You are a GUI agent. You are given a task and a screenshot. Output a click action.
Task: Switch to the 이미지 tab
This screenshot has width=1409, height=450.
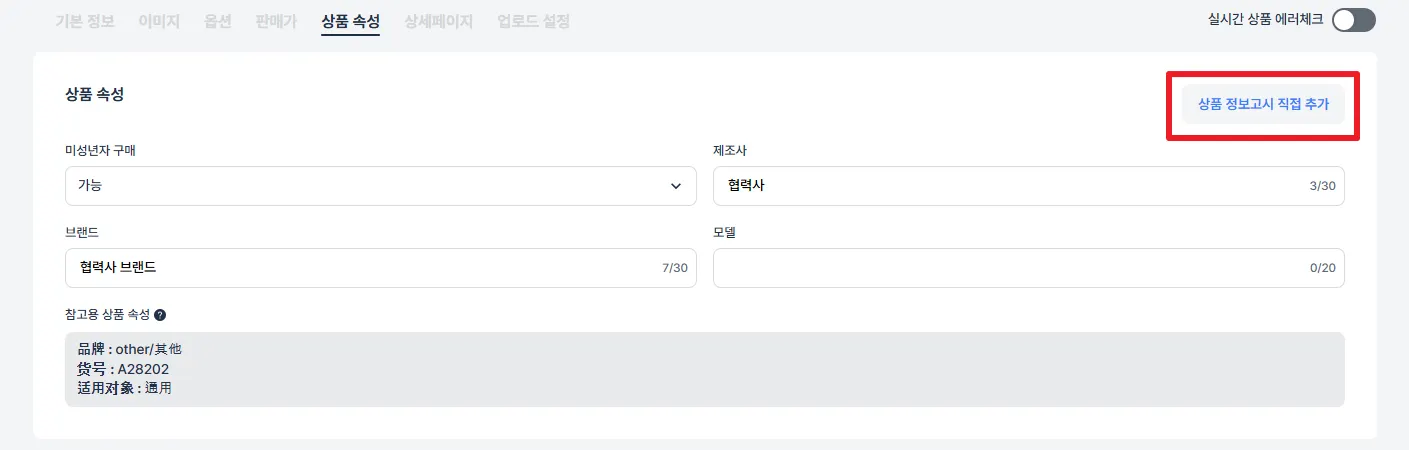click(x=159, y=20)
